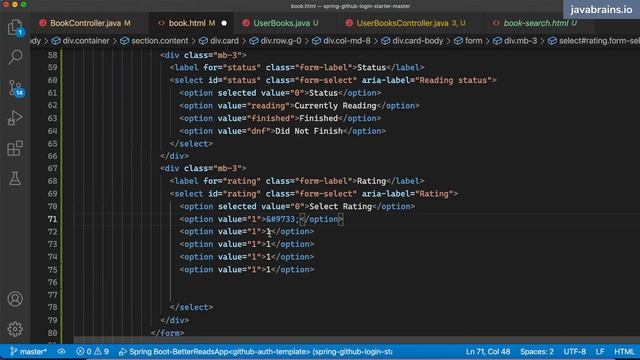Select div.container in breadcrumb
Screen dimensions: 640x360
(81, 41)
